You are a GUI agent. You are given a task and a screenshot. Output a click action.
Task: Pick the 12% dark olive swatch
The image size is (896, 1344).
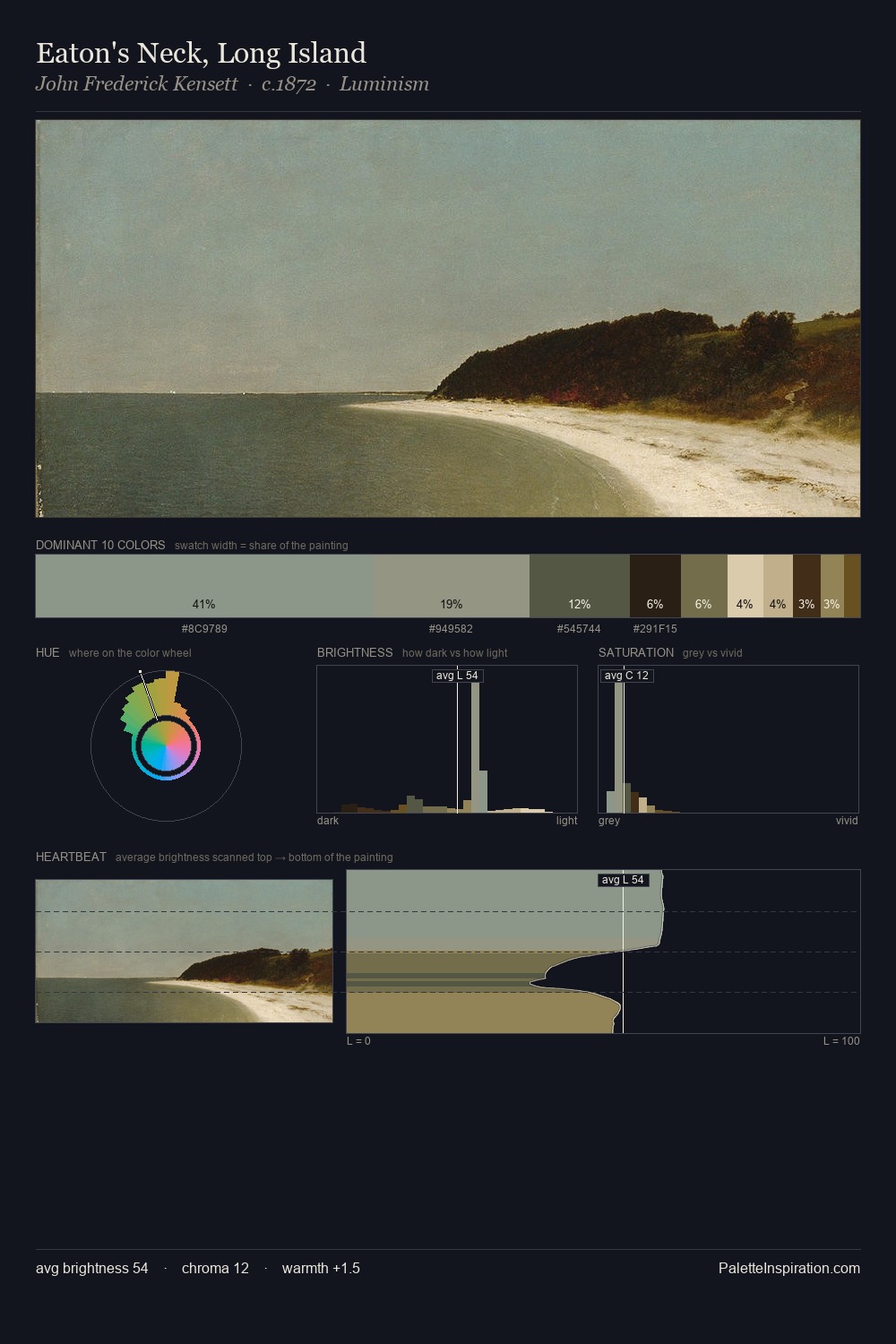point(580,586)
